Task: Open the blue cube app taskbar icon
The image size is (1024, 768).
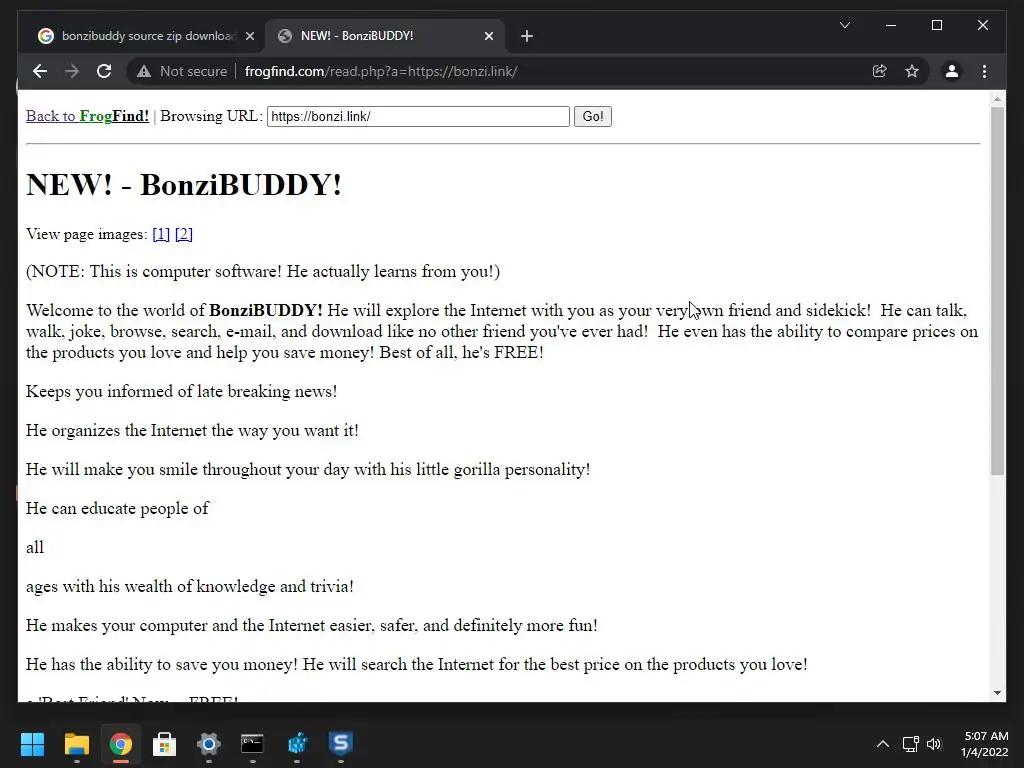Action: point(297,744)
